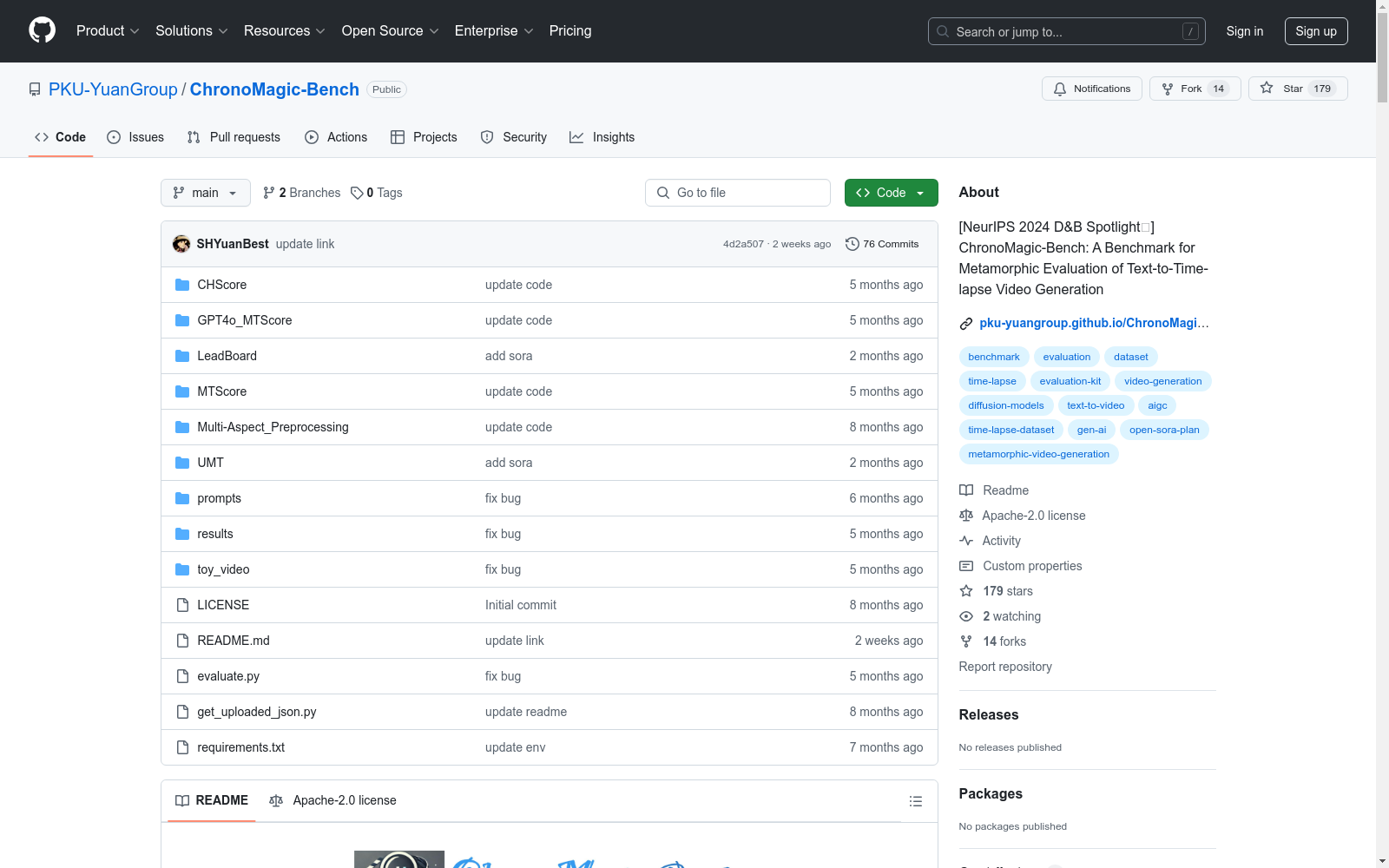This screenshot has width=1389, height=868.
Task: Click the Sign up button
Action: [x=1316, y=31]
